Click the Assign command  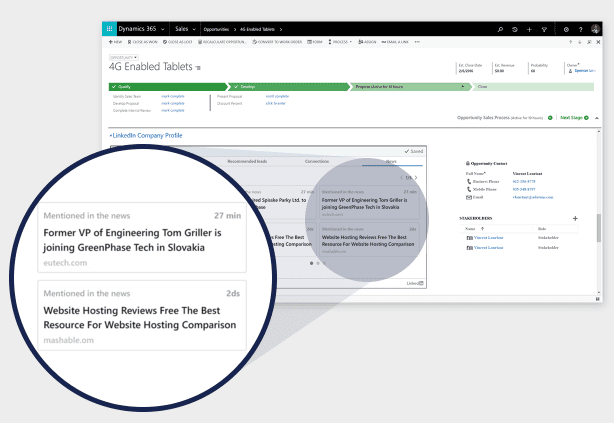coord(367,42)
